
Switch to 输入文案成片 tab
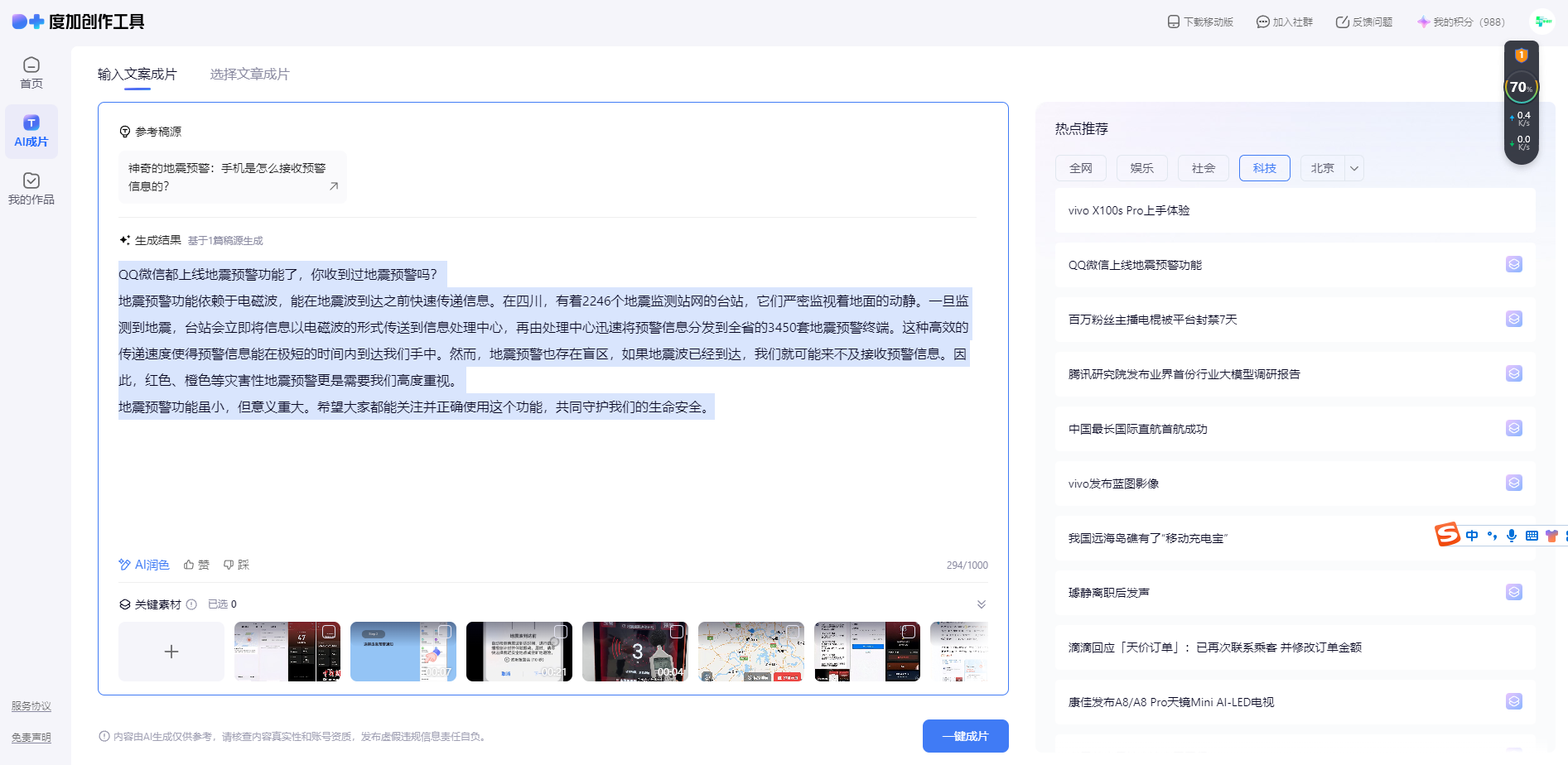[x=138, y=75]
